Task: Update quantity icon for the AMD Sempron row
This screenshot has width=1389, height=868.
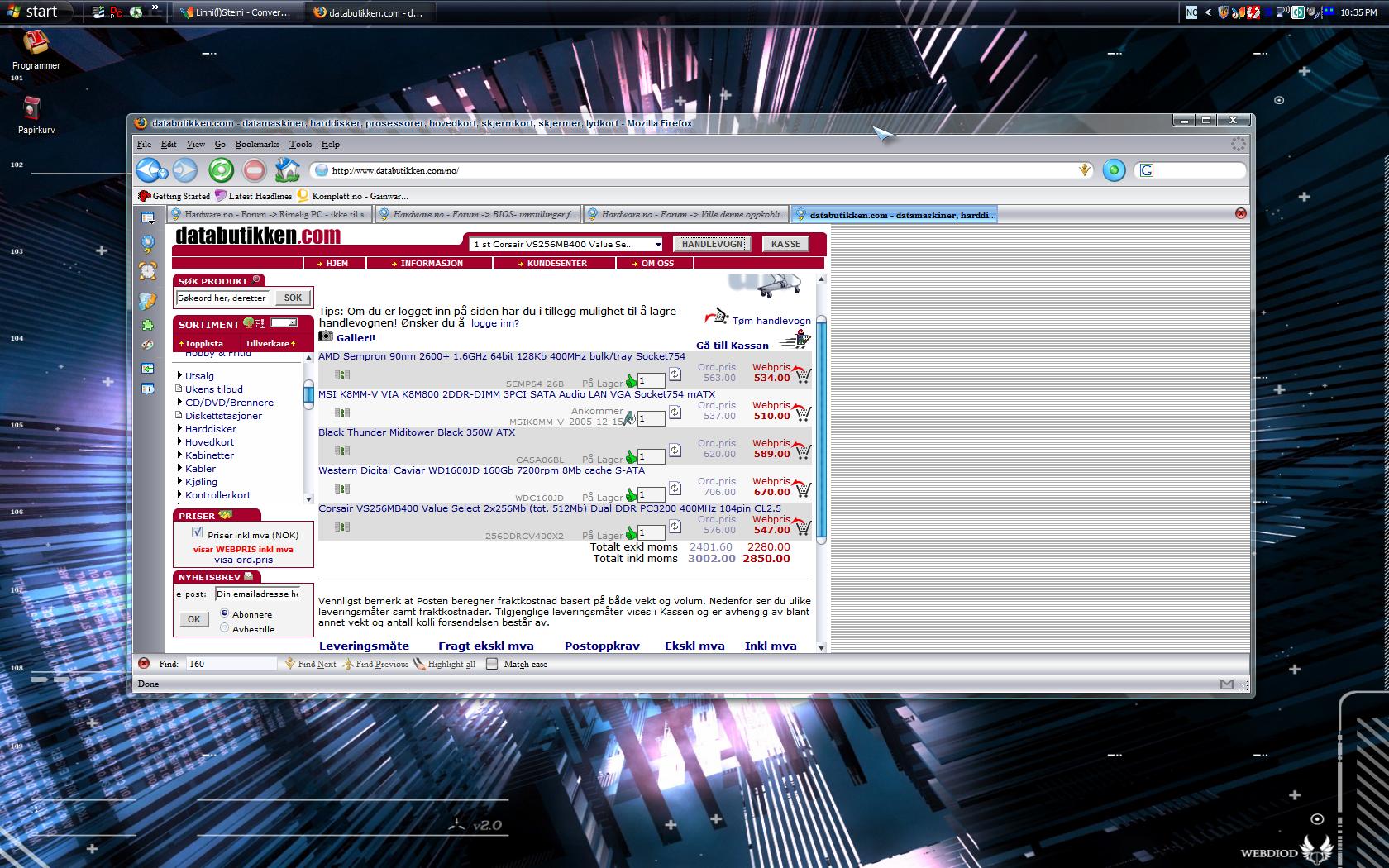Action: tap(675, 374)
